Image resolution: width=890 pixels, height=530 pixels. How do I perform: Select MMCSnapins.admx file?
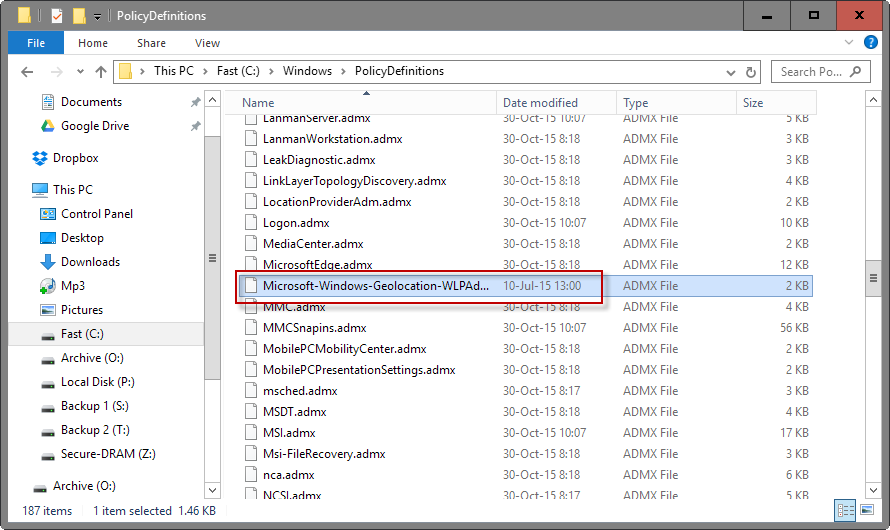point(314,328)
